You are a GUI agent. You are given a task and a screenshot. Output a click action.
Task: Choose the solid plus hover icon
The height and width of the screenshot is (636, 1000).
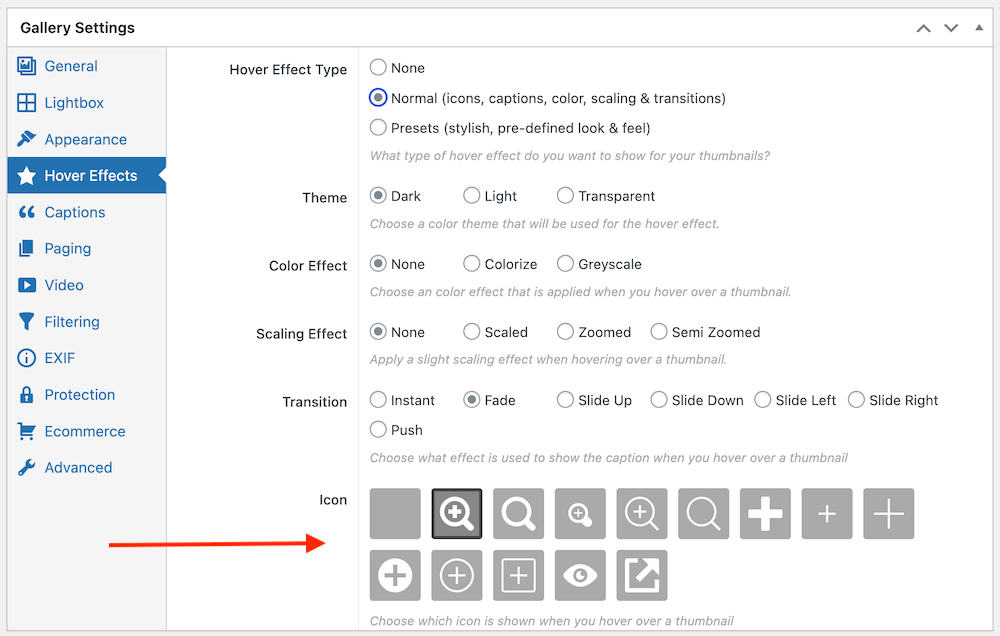click(765, 513)
